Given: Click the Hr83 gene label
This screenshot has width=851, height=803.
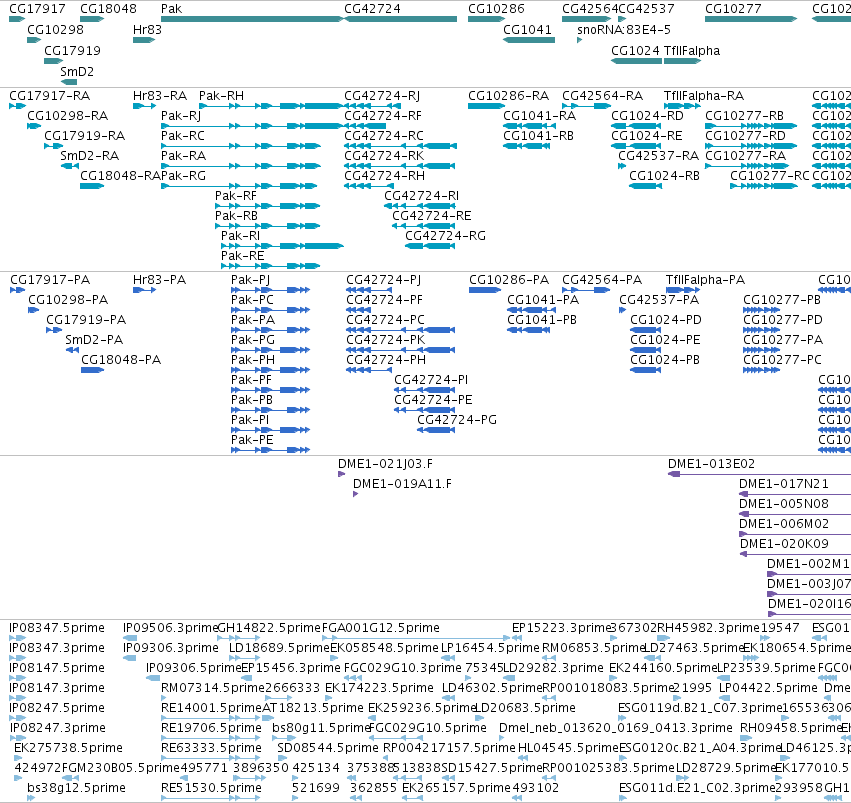Looking at the screenshot, I should coord(147,29).
